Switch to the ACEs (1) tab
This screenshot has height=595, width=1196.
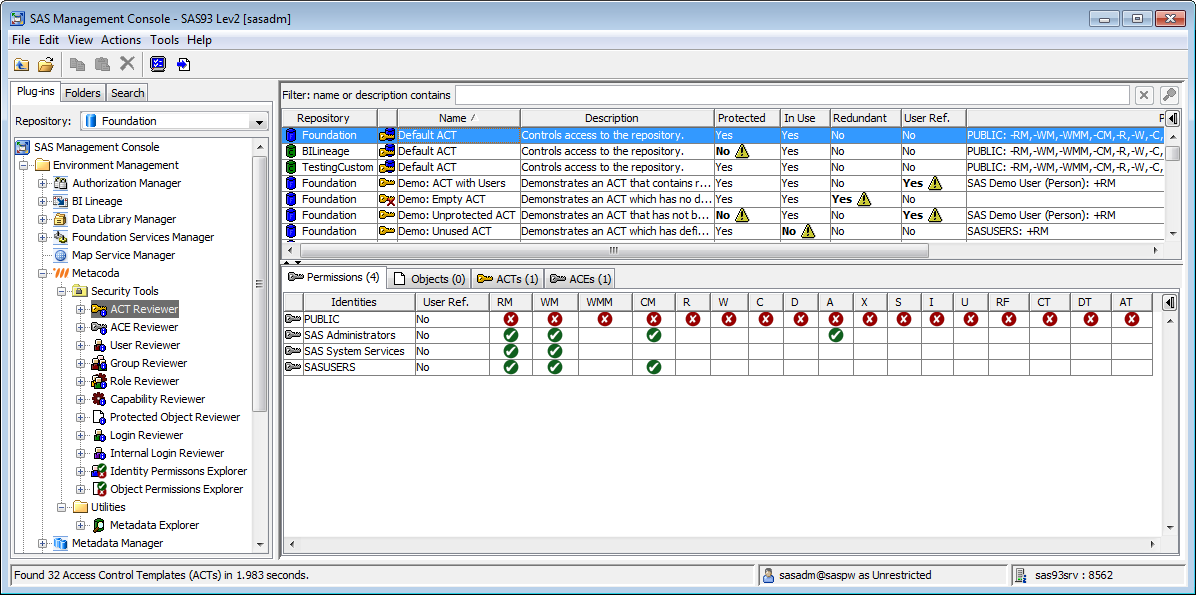click(580, 279)
